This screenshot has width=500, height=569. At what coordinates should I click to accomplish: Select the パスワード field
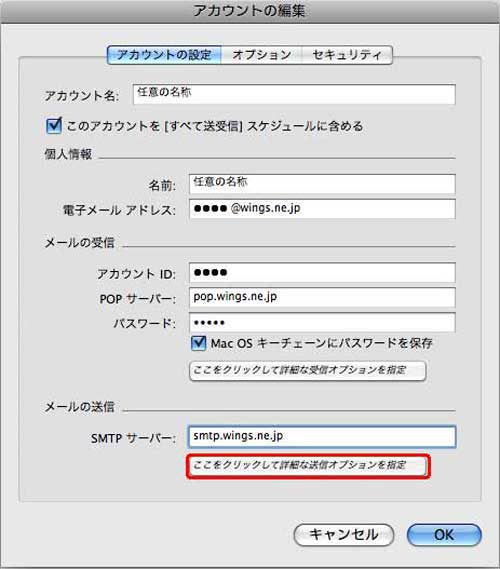coord(322,322)
